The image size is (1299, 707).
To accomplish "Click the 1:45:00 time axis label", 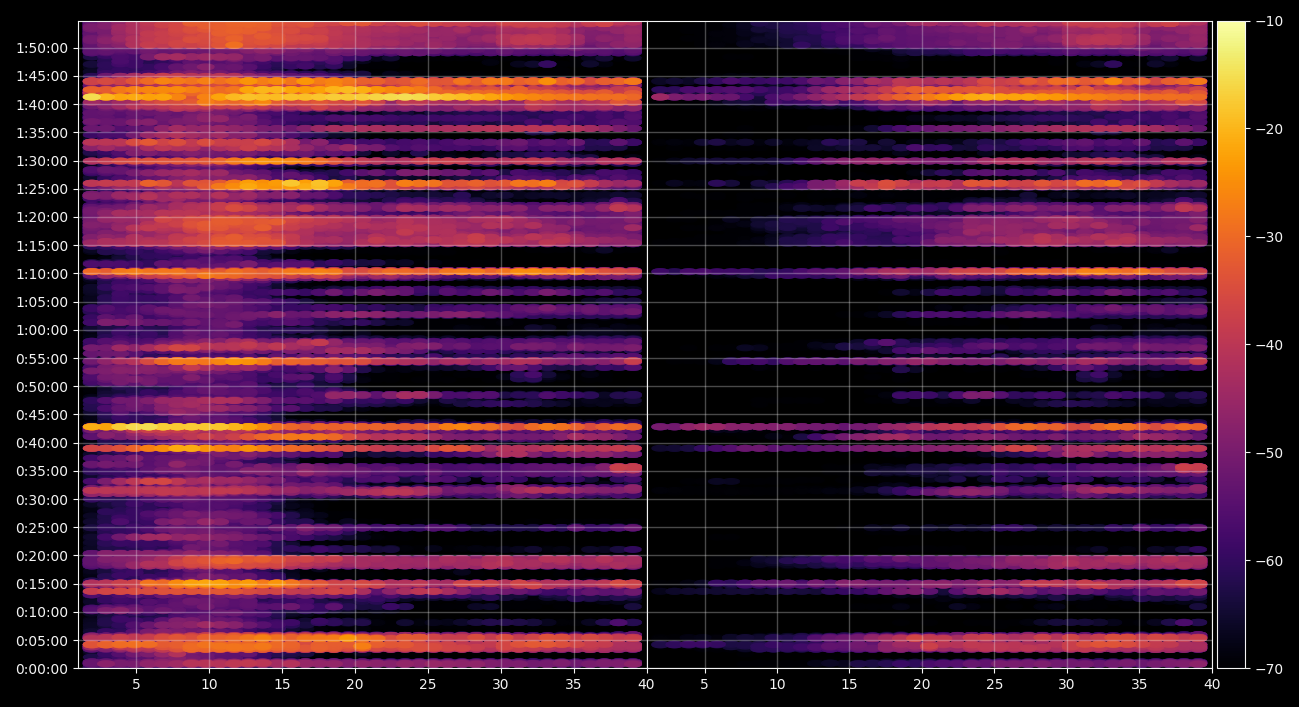I will pos(41,76).
